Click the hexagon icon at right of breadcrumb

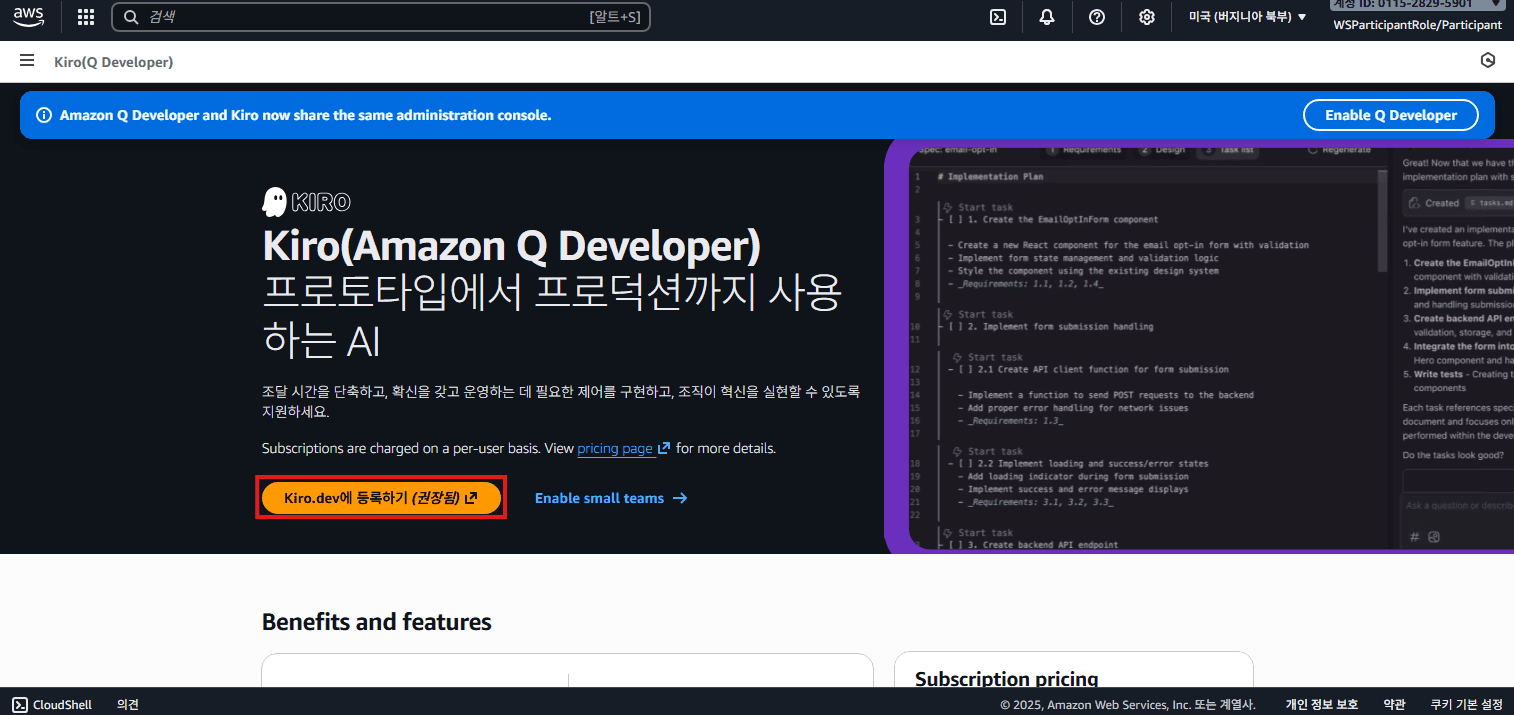pyautogui.click(x=1488, y=61)
